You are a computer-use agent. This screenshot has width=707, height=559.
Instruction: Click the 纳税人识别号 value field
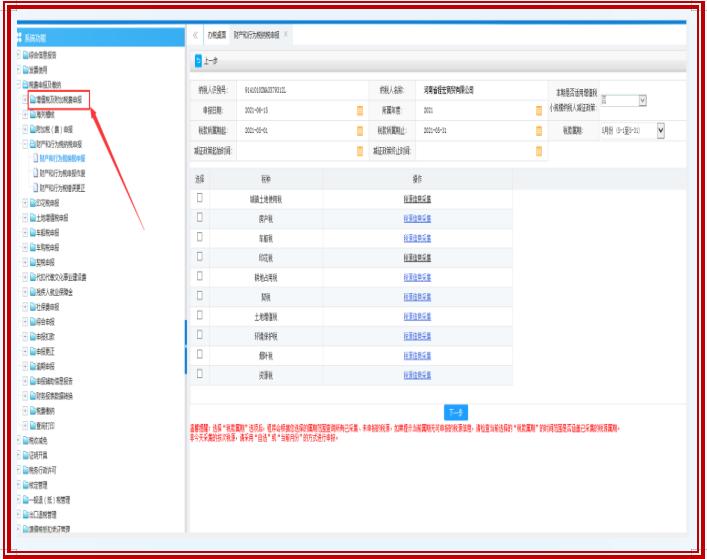(x=303, y=90)
